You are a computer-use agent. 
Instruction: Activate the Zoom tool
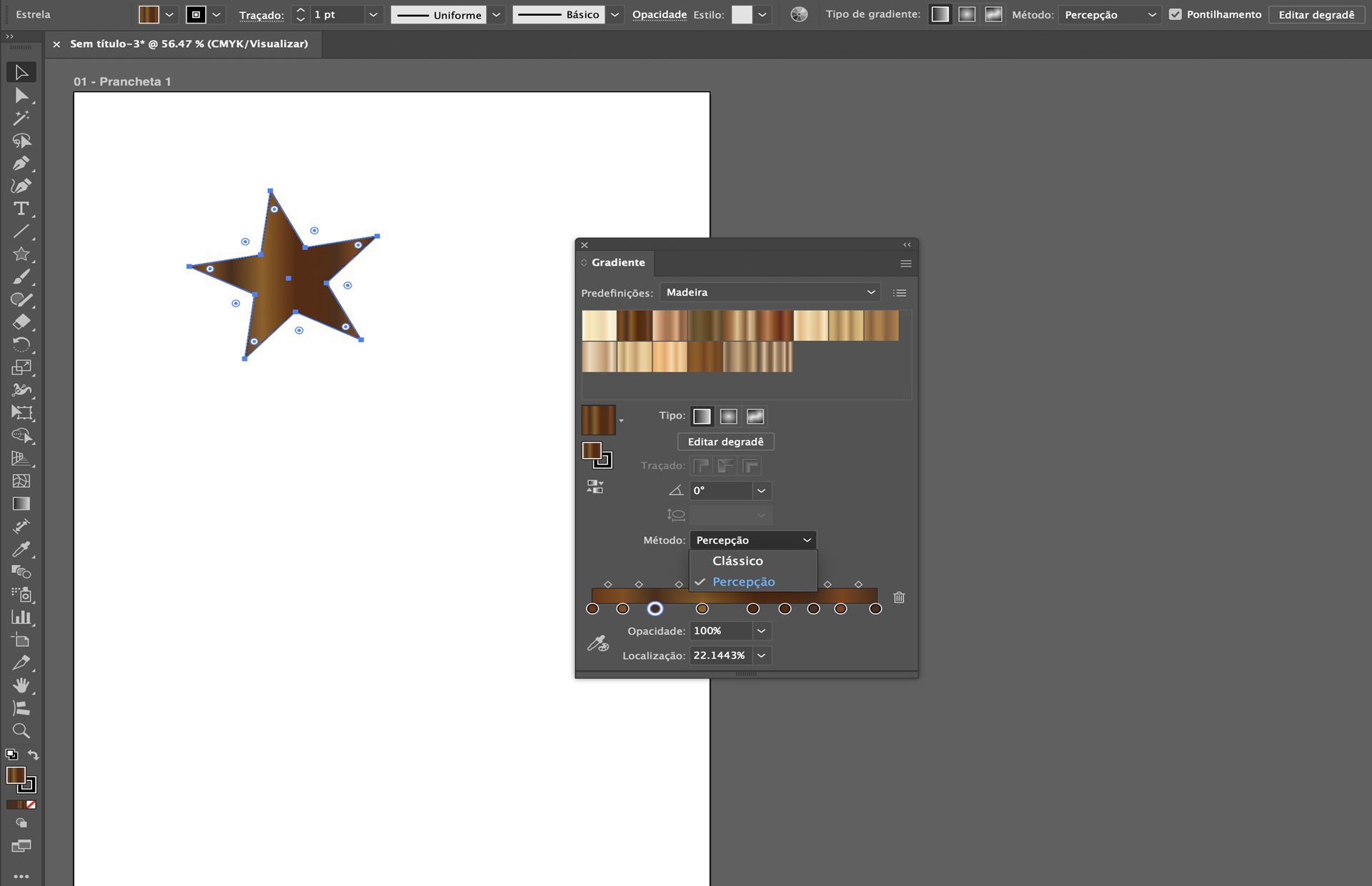point(22,731)
